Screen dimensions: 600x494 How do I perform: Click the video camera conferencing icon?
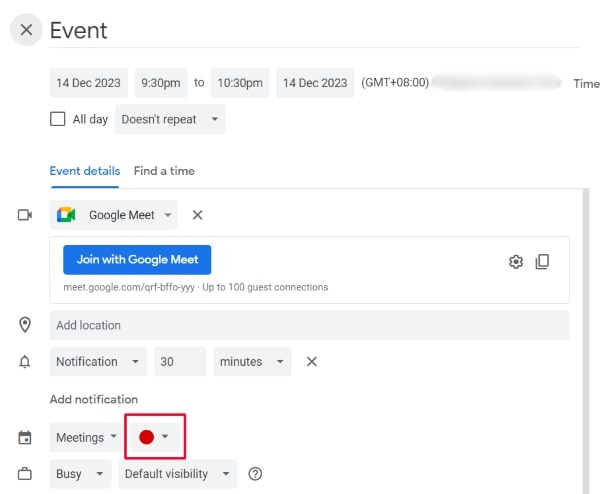[x=25, y=215]
